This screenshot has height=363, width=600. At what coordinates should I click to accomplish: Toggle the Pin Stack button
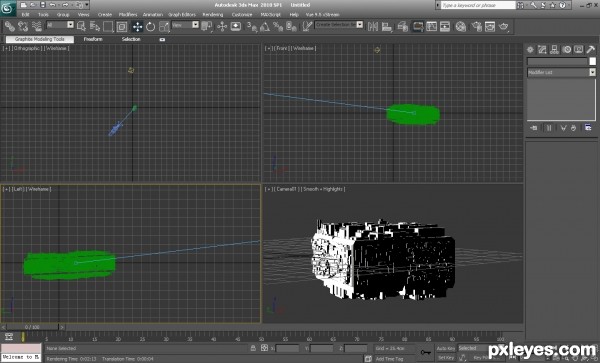coord(534,128)
